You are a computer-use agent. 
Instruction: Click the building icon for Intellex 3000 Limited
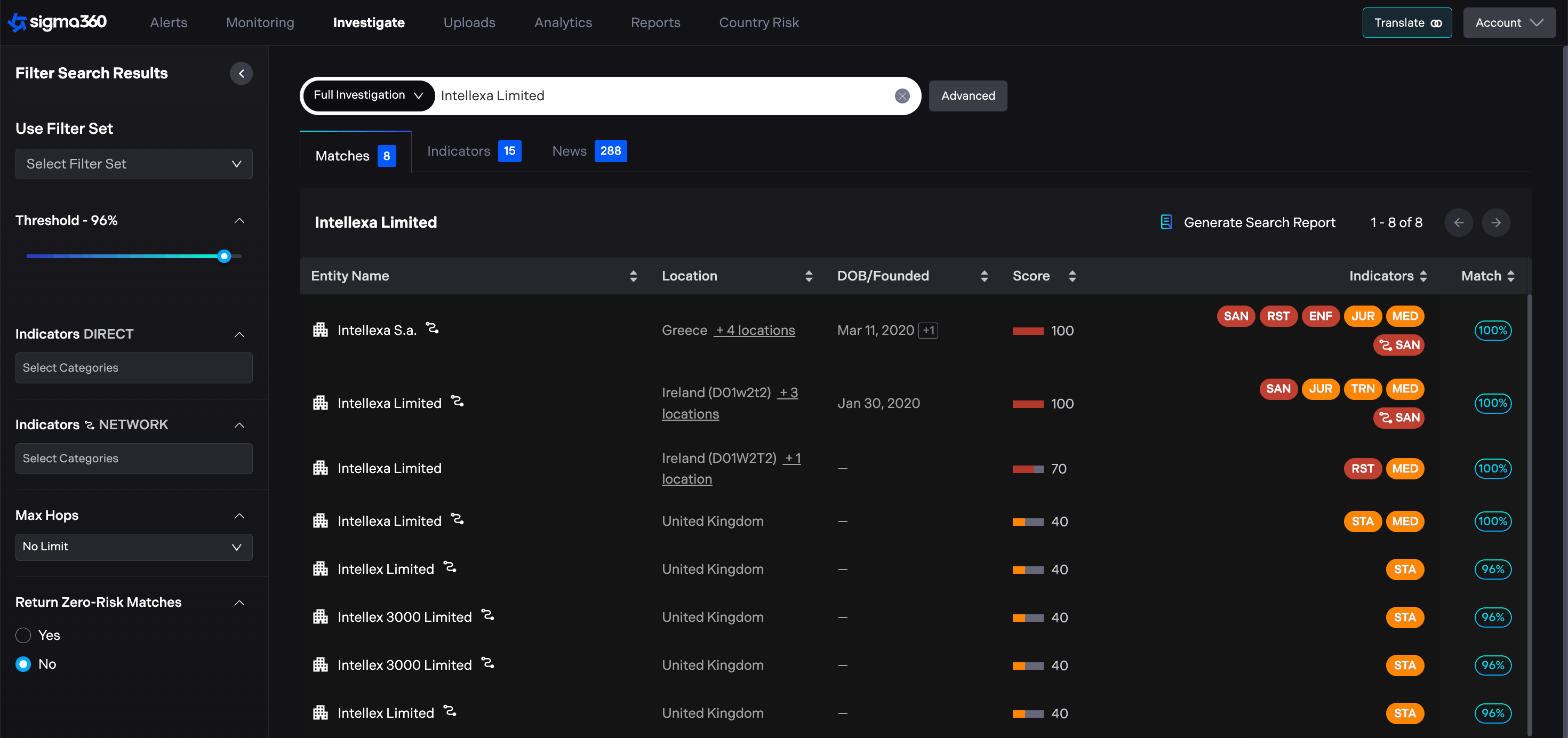pyautogui.click(x=320, y=617)
